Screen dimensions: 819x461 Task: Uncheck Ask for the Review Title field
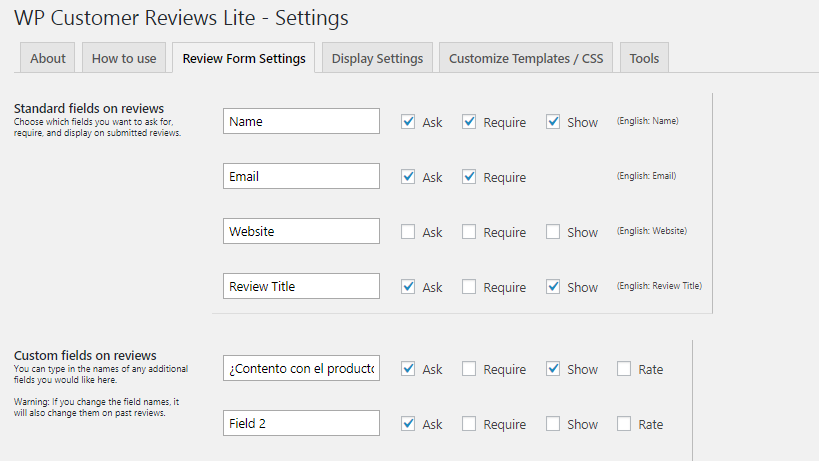click(408, 287)
